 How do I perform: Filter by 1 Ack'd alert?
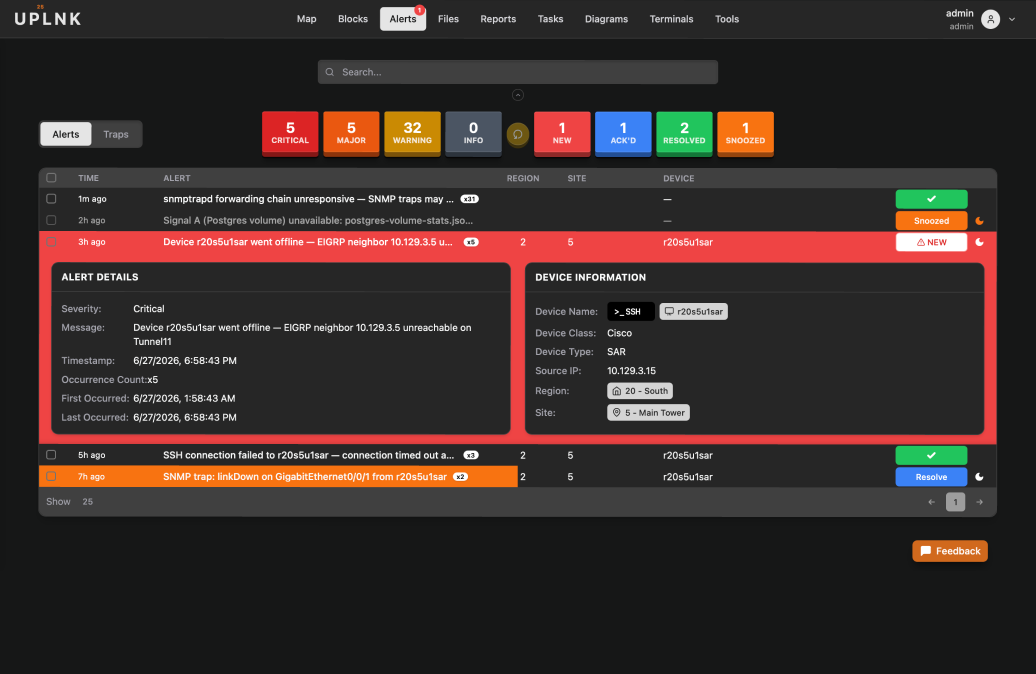pos(623,133)
